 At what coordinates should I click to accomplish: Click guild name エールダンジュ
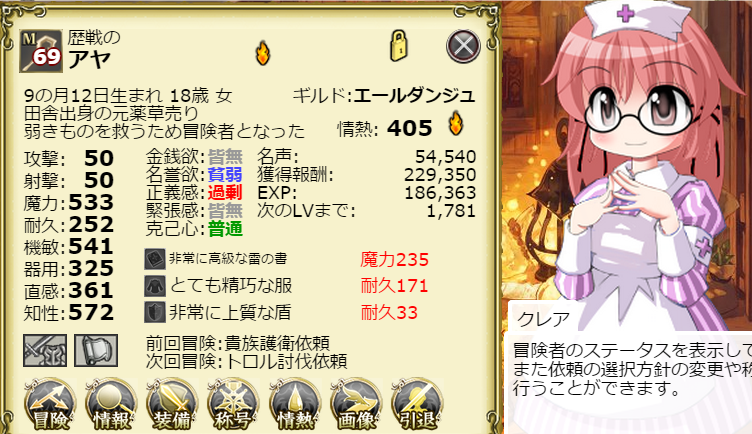[x=414, y=95]
